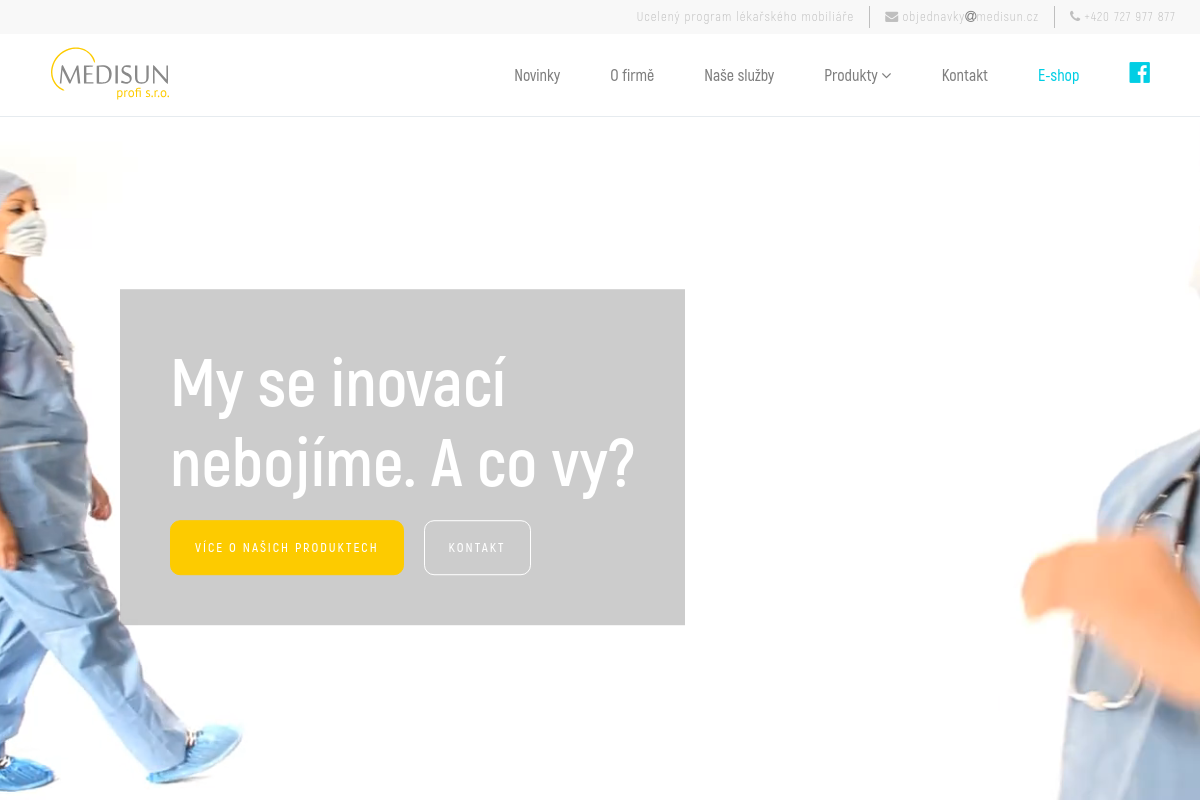This screenshot has width=1200, height=800.
Task: Click the phone number +420 727 977 877
Action: click(1129, 16)
